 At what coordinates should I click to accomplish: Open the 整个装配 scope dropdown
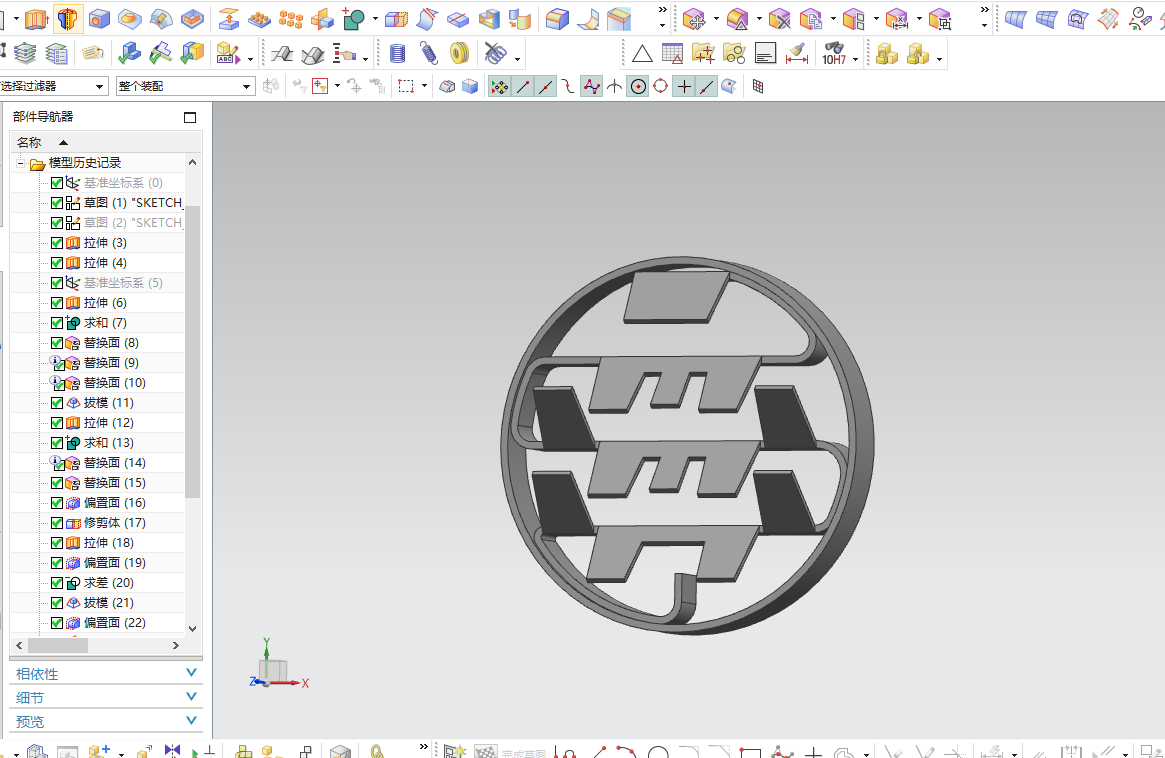coord(247,87)
